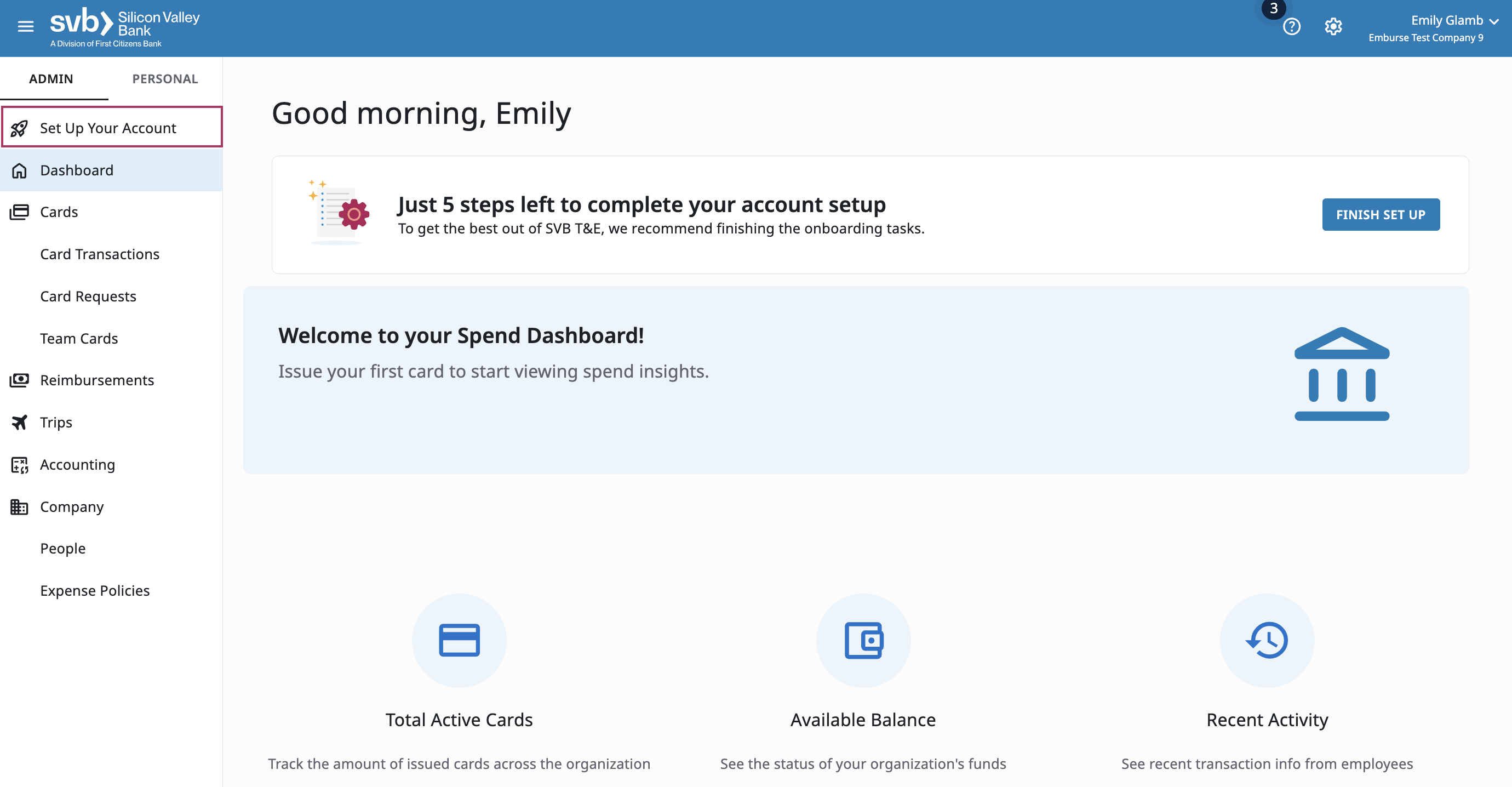Switch to the ADMIN tab
1512x787 pixels.
tap(51, 78)
